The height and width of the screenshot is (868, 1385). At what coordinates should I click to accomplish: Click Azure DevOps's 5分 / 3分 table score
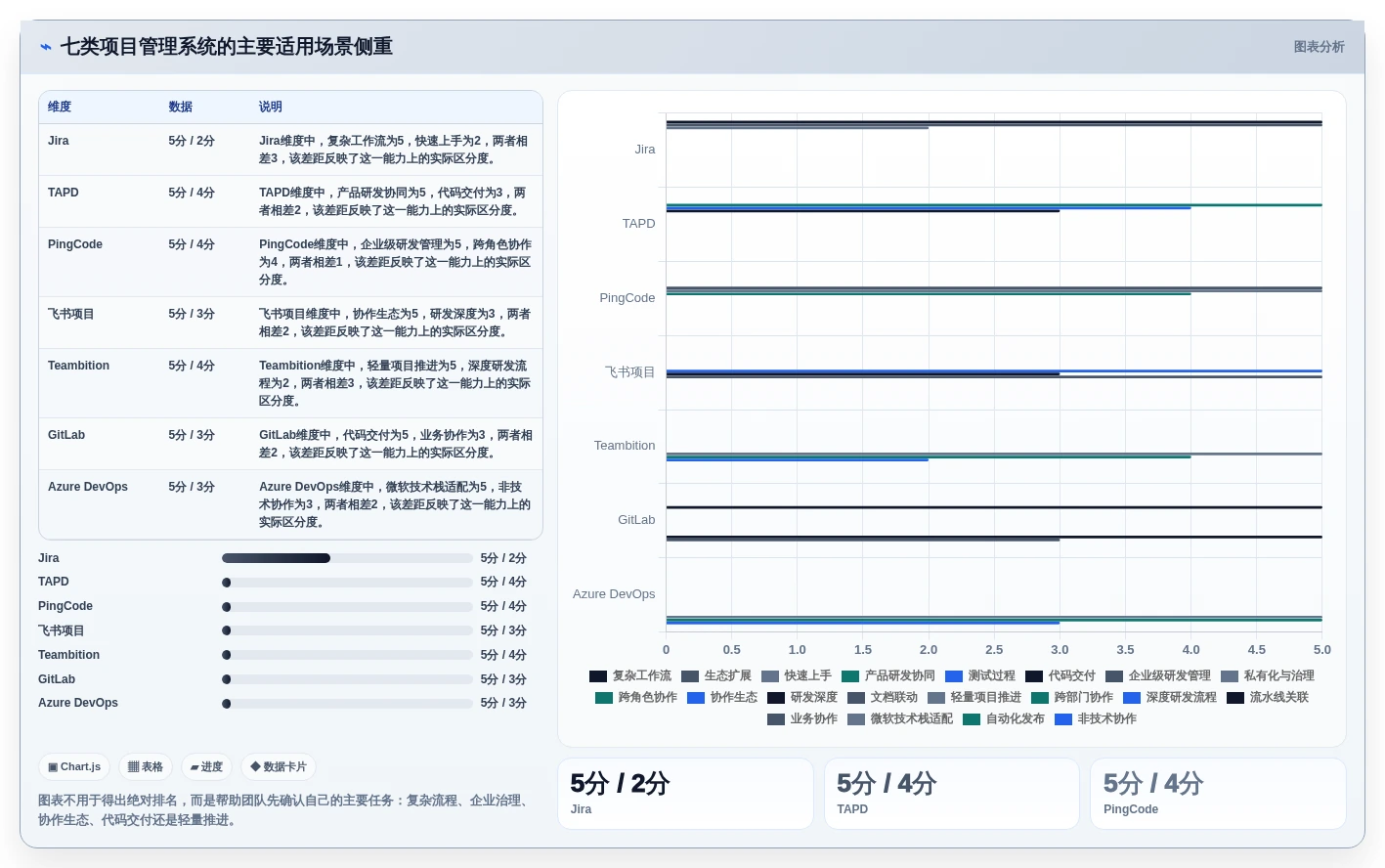[192, 487]
